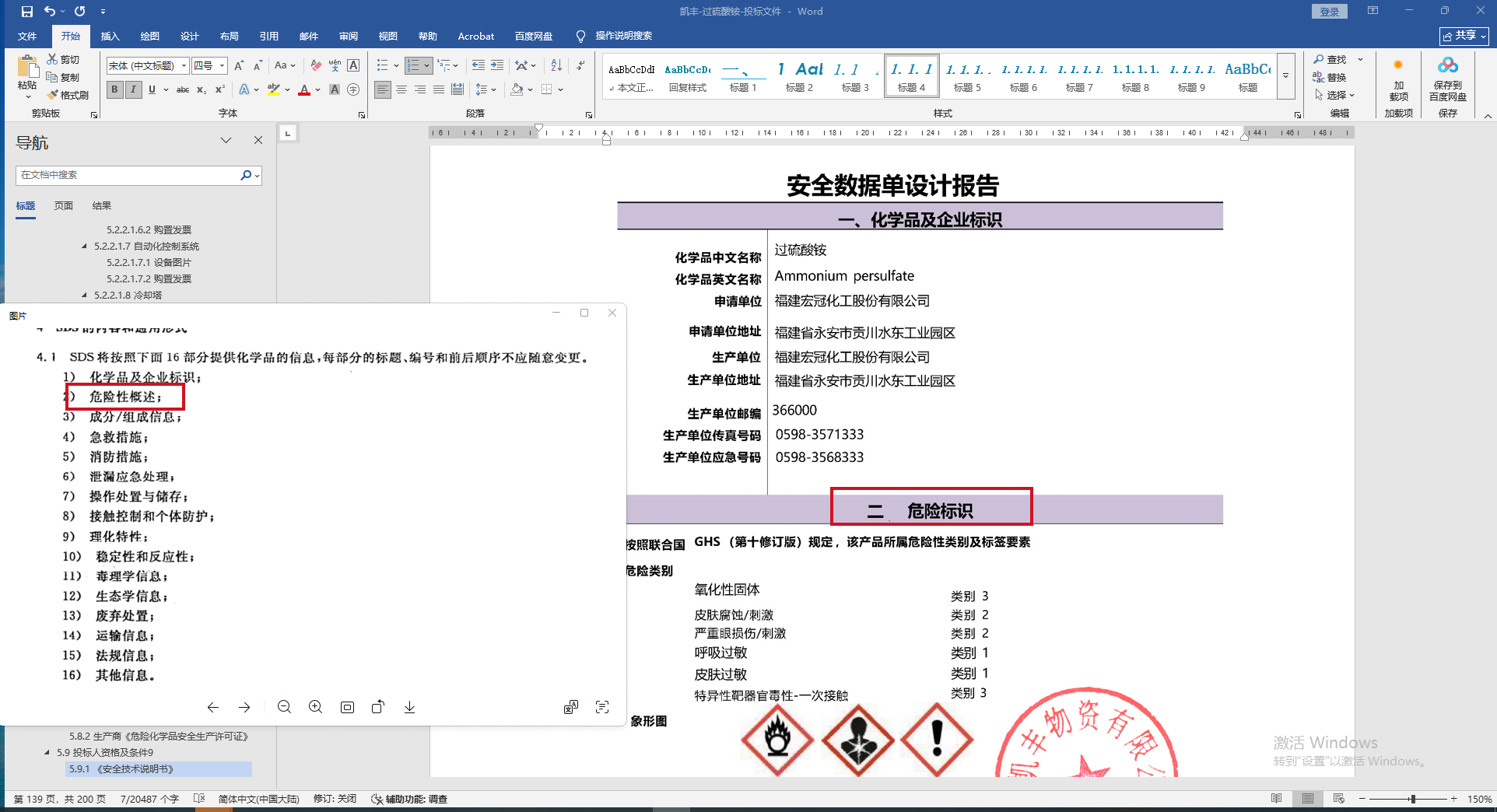Image resolution: width=1497 pixels, height=812 pixels.
Task: Adjust the zoom slider in status bar
Action: (x=1411, y=799)
